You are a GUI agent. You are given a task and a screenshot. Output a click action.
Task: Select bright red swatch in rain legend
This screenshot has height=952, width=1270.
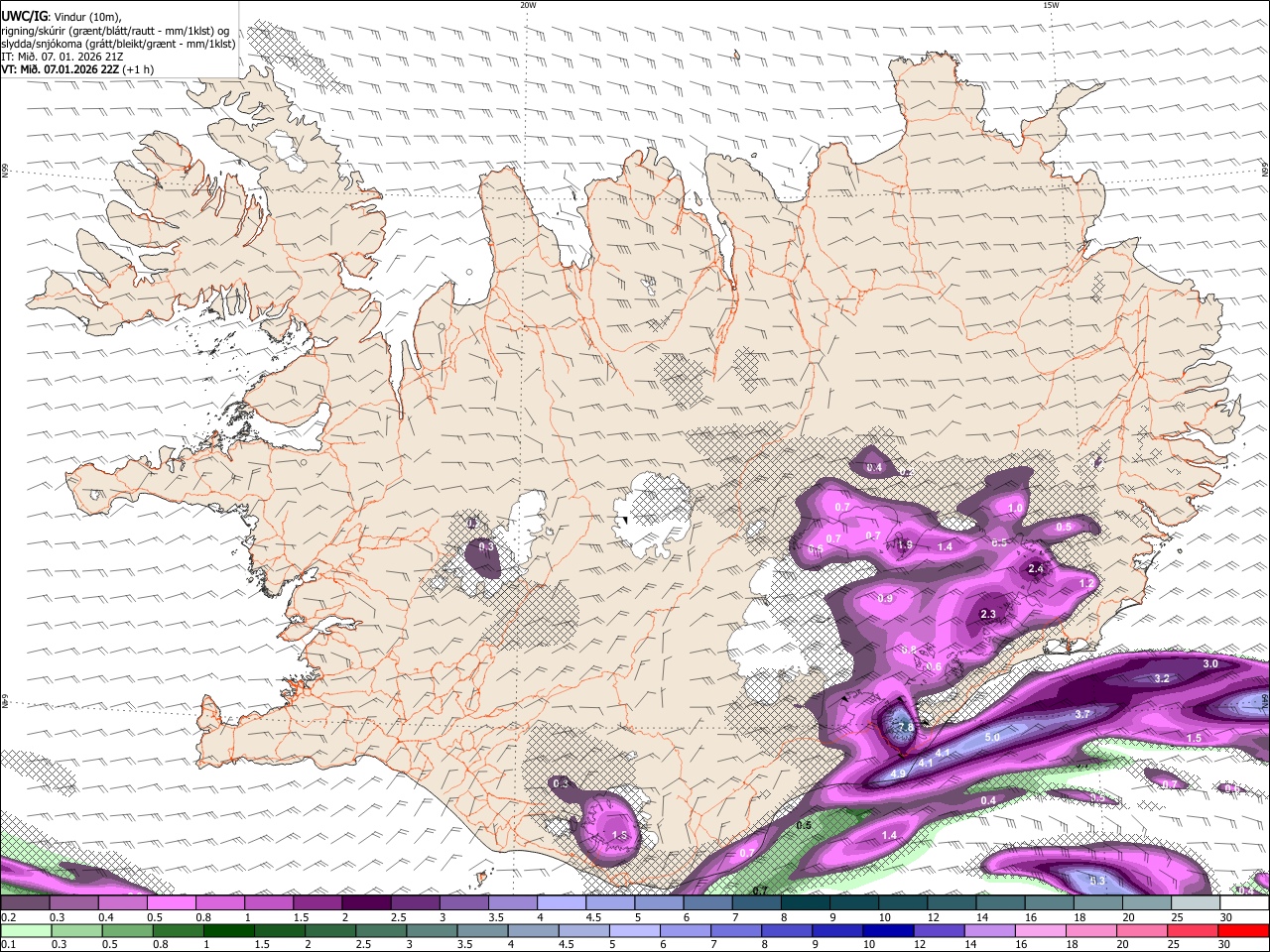(x=1243, y=930)
